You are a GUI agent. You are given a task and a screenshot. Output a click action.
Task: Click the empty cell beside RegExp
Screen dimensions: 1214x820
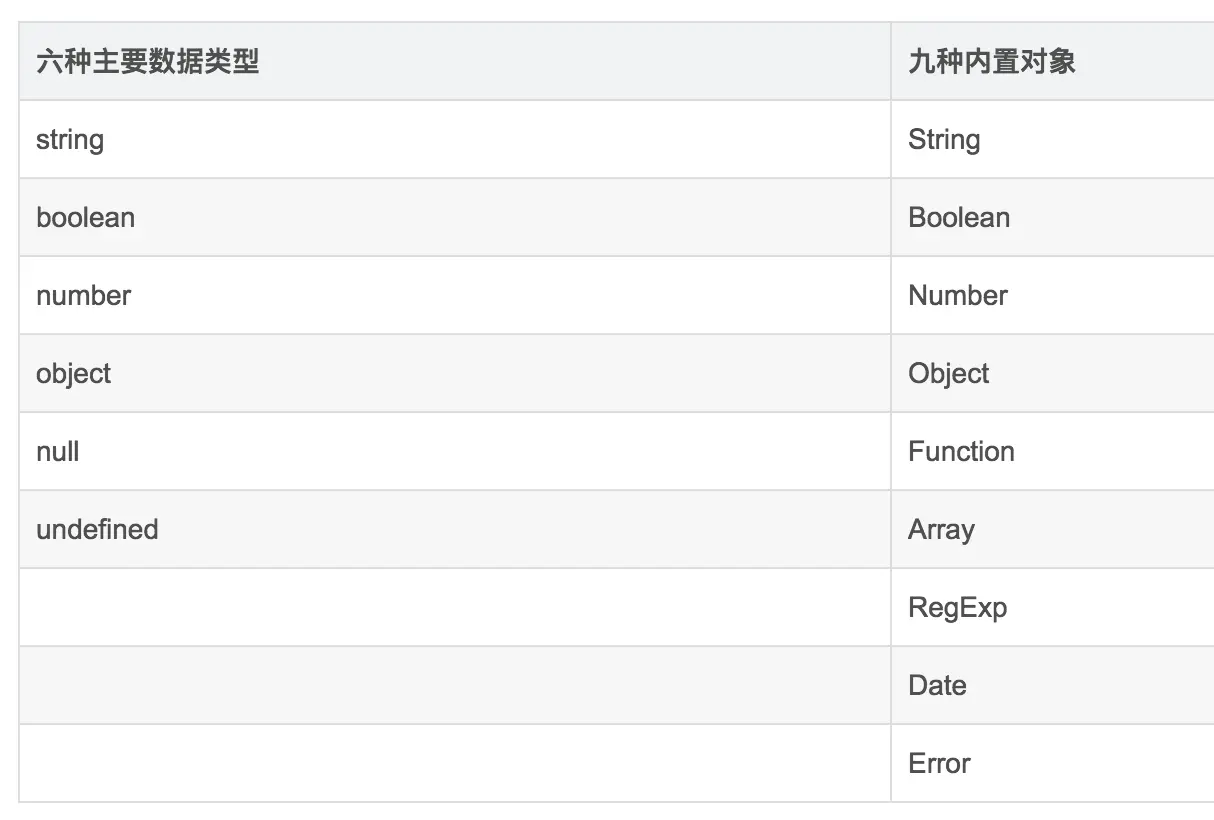pyautogui.click(x=454, y=607)
